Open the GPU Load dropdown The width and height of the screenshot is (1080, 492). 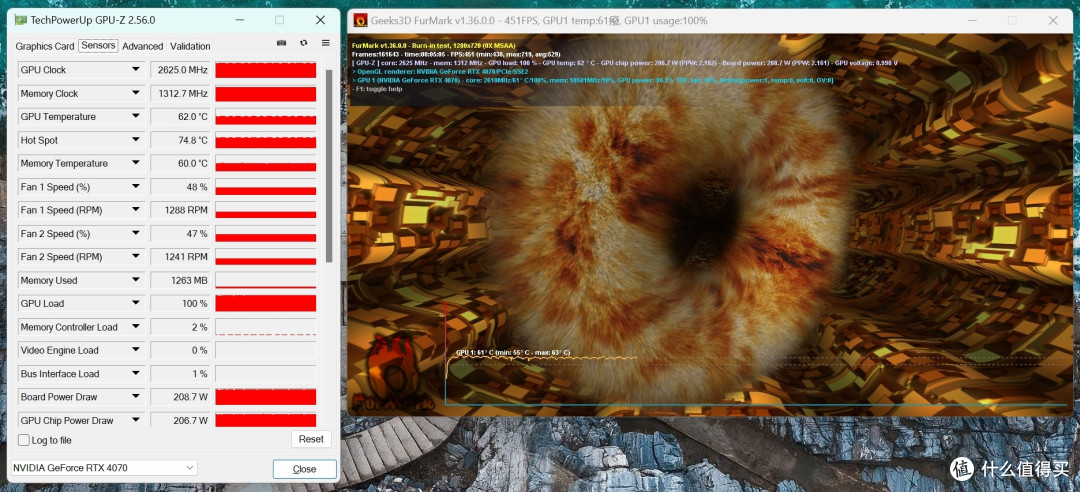[x=136, y=304]
